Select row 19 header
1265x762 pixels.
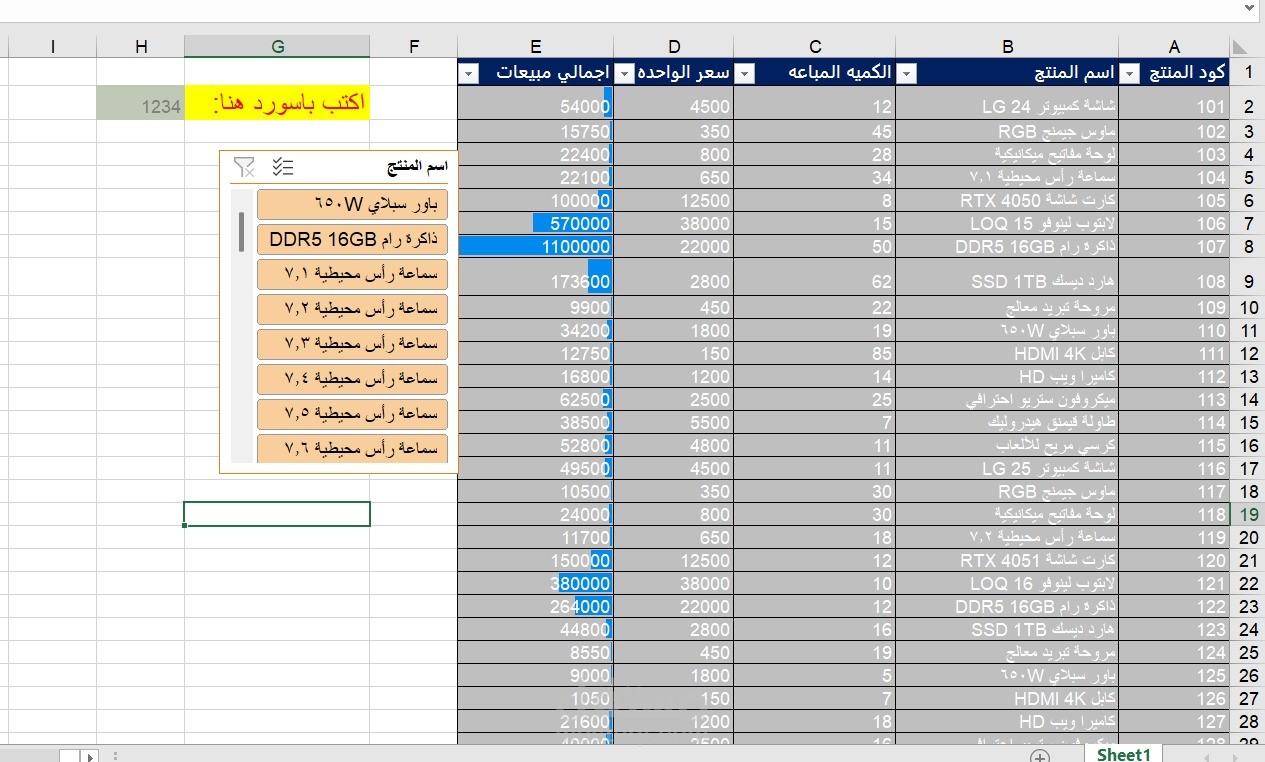(x=1248, y=514)
